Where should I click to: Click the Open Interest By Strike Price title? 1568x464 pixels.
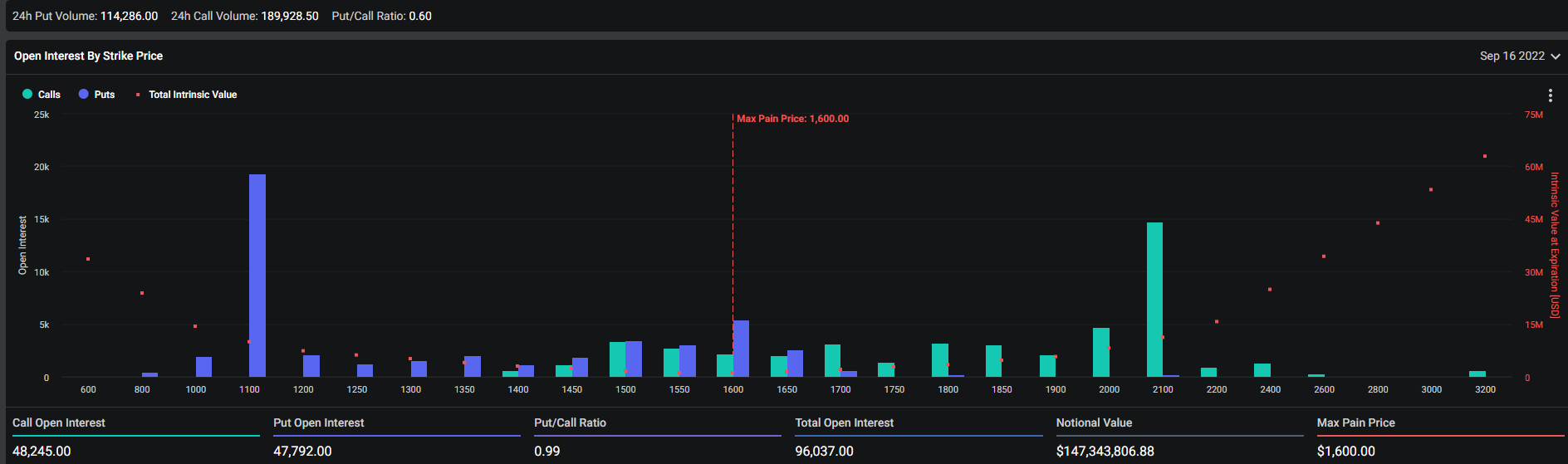88,56
